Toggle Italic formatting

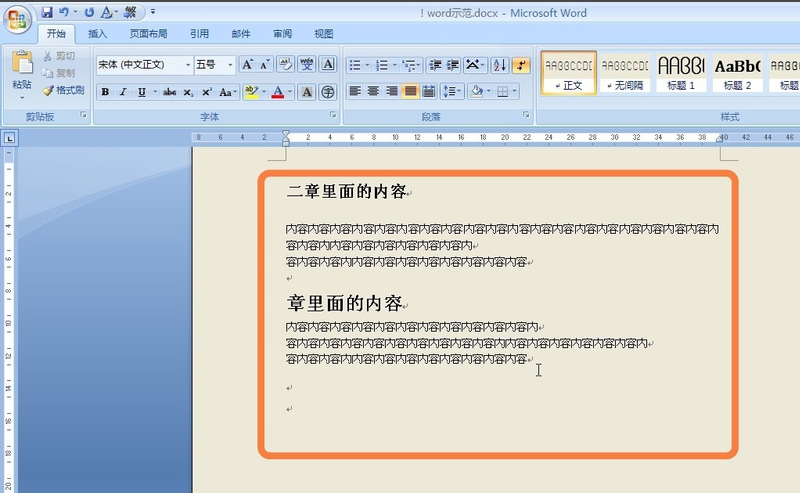pos(123,92)
